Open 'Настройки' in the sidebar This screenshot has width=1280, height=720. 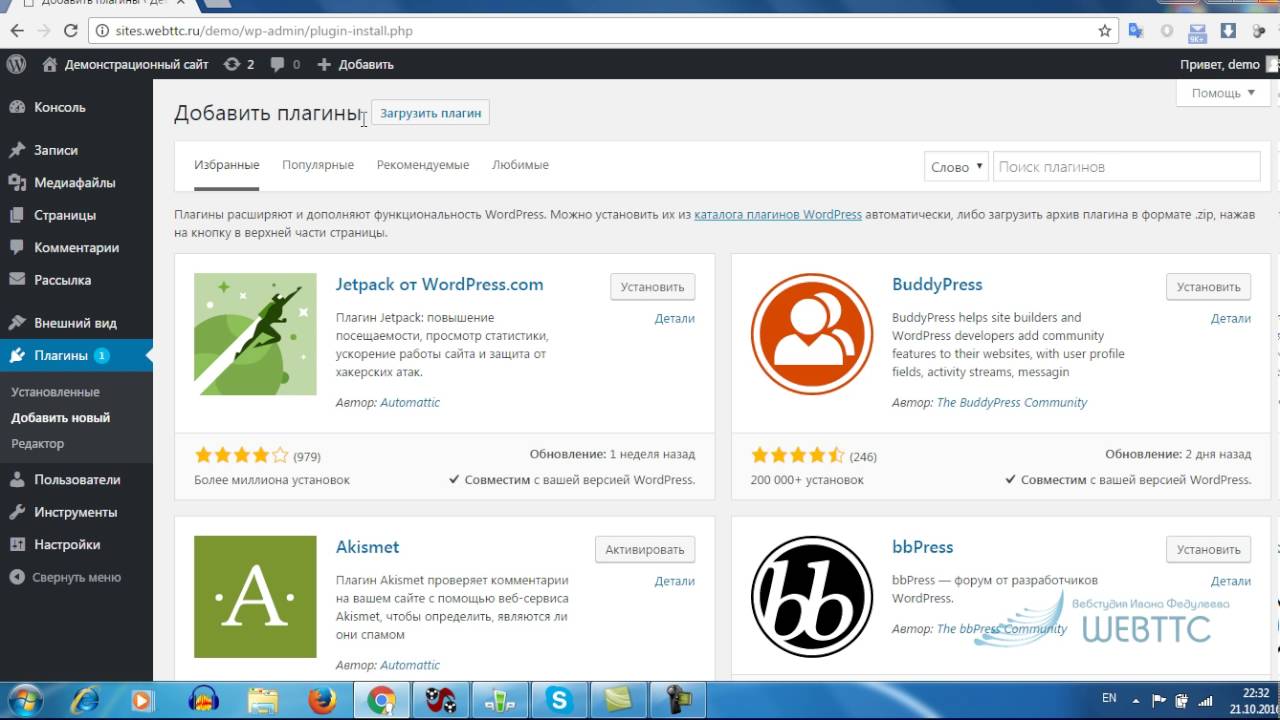[x=76, y=545]
